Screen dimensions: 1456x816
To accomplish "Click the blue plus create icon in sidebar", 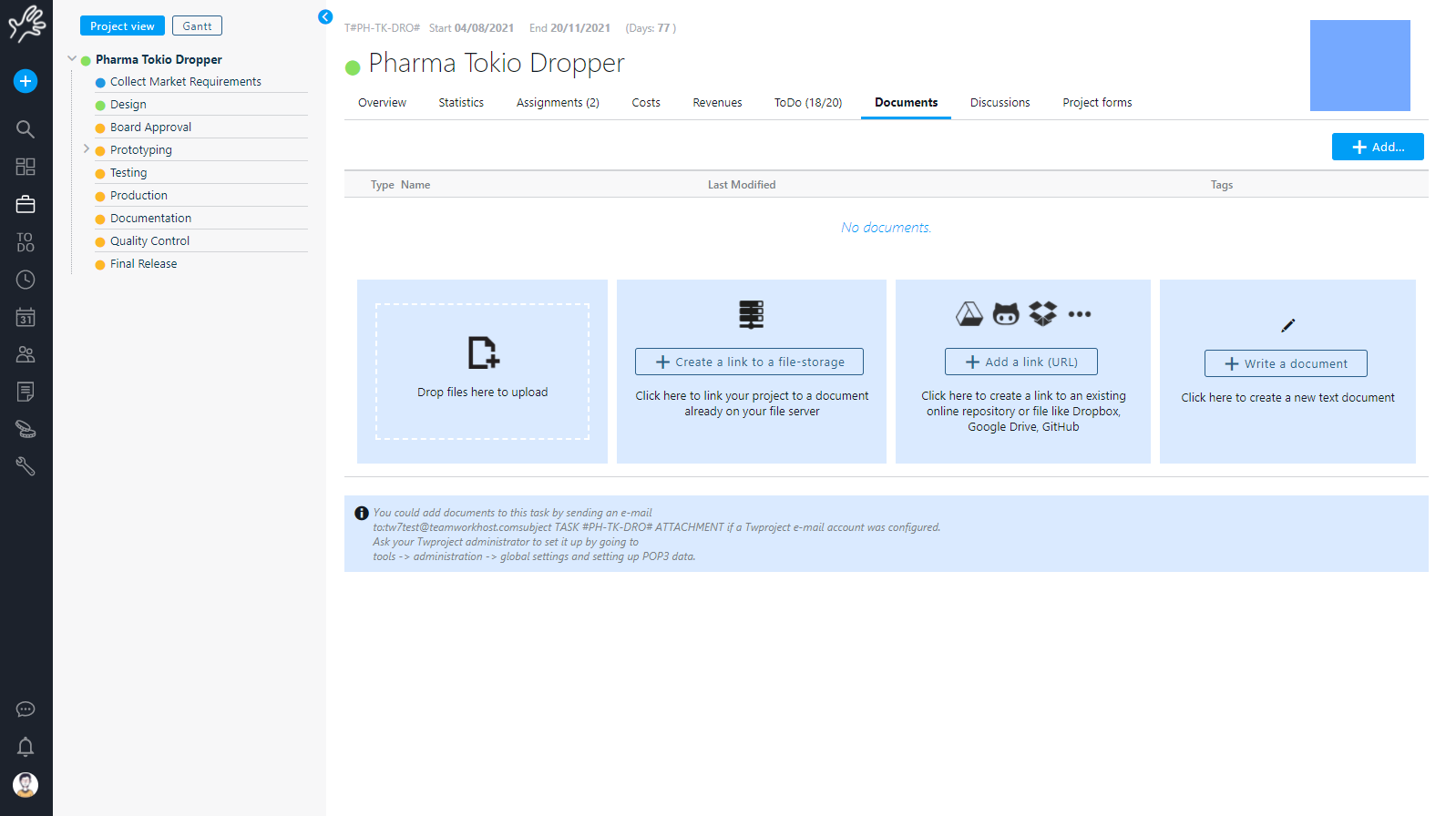I will click(26, 81).
